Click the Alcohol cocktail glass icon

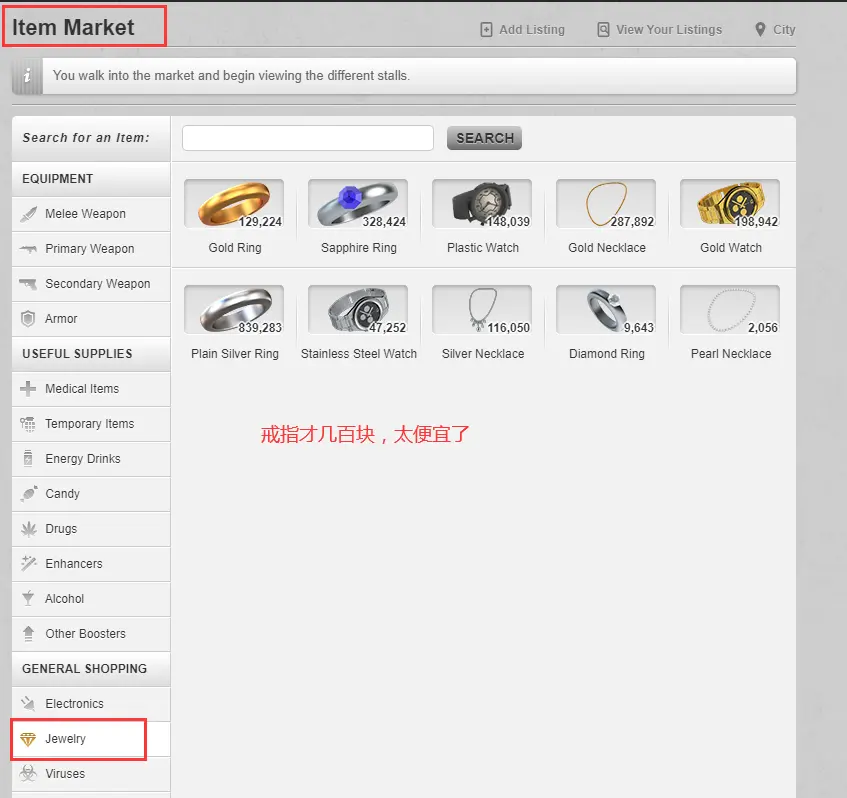click(x=28, y=599)
